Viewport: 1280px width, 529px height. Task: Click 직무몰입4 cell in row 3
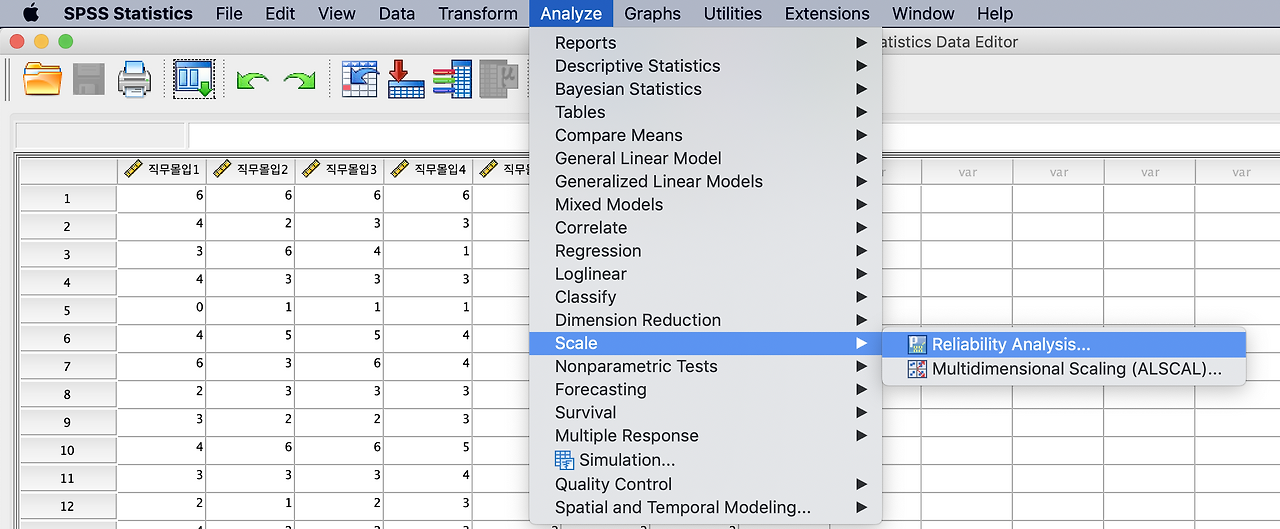(428, 253)
